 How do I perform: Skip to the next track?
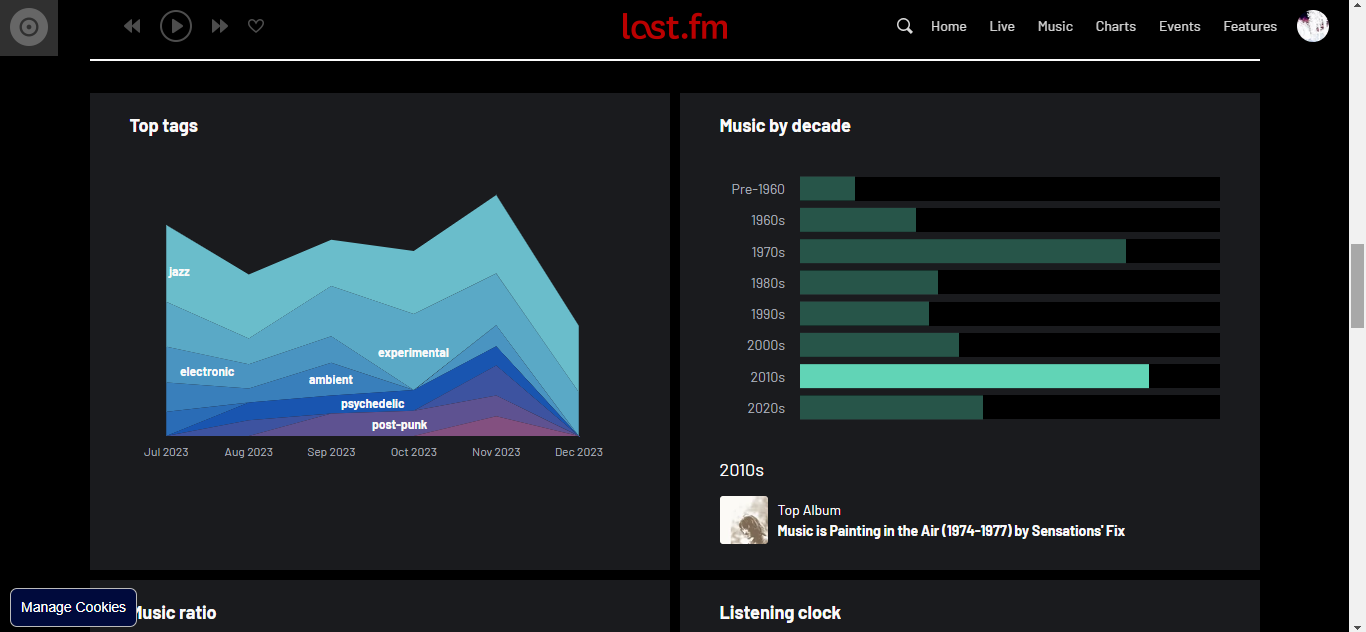pyautogui.click(x=220, y=26)
